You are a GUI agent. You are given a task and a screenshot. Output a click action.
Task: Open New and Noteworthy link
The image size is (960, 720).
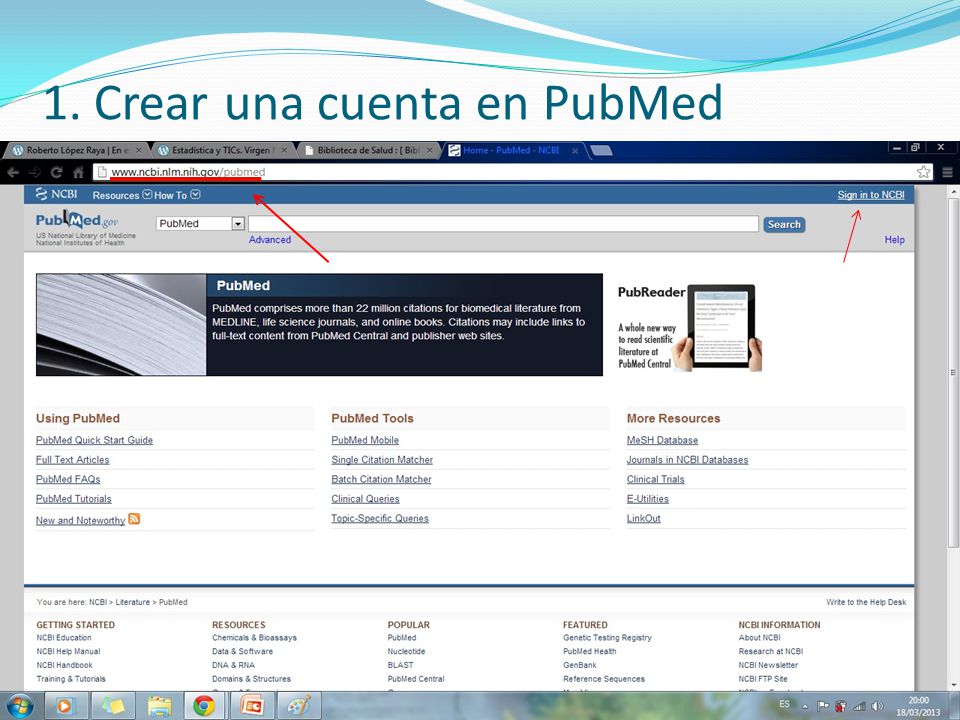[80, 520]
